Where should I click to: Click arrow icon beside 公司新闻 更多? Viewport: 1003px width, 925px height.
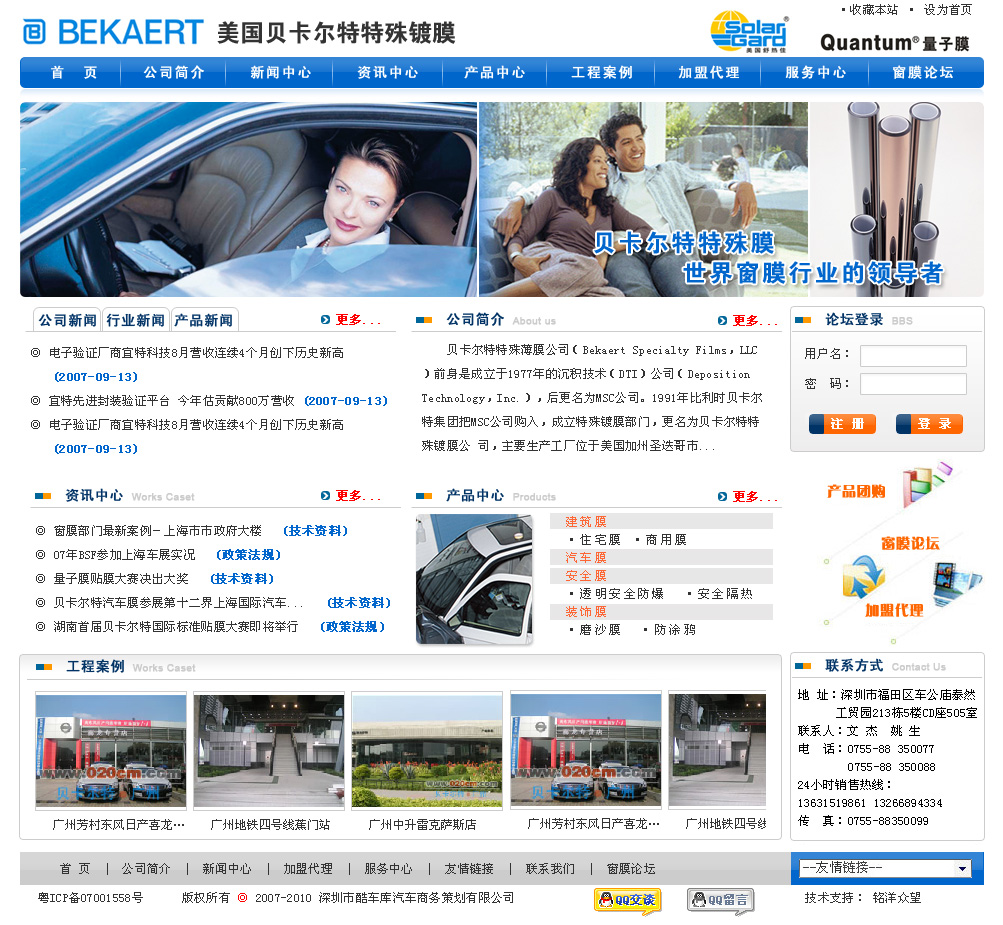point(325,319)
